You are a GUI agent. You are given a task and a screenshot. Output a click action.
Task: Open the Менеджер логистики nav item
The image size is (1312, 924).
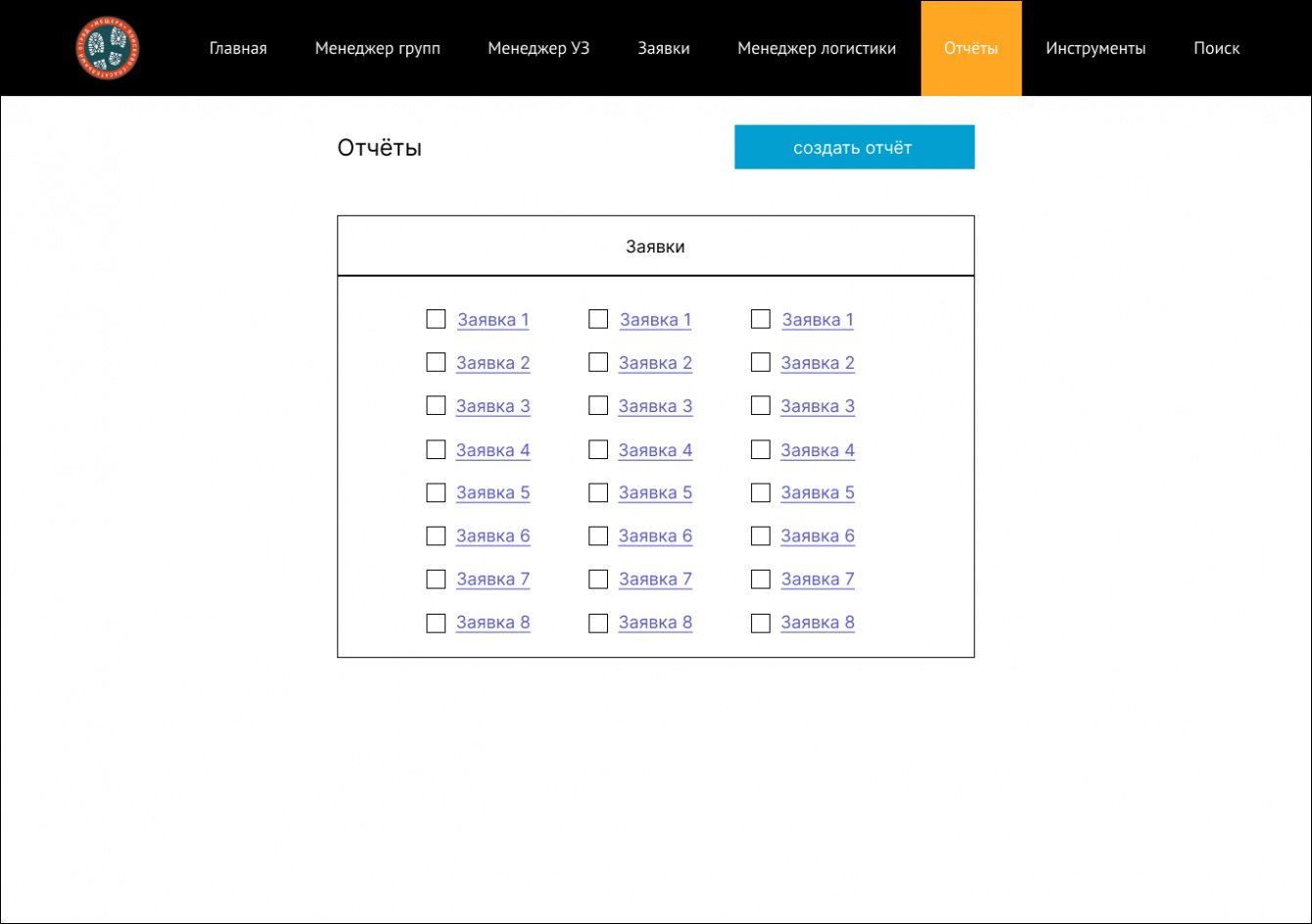(x=817, y=48)
